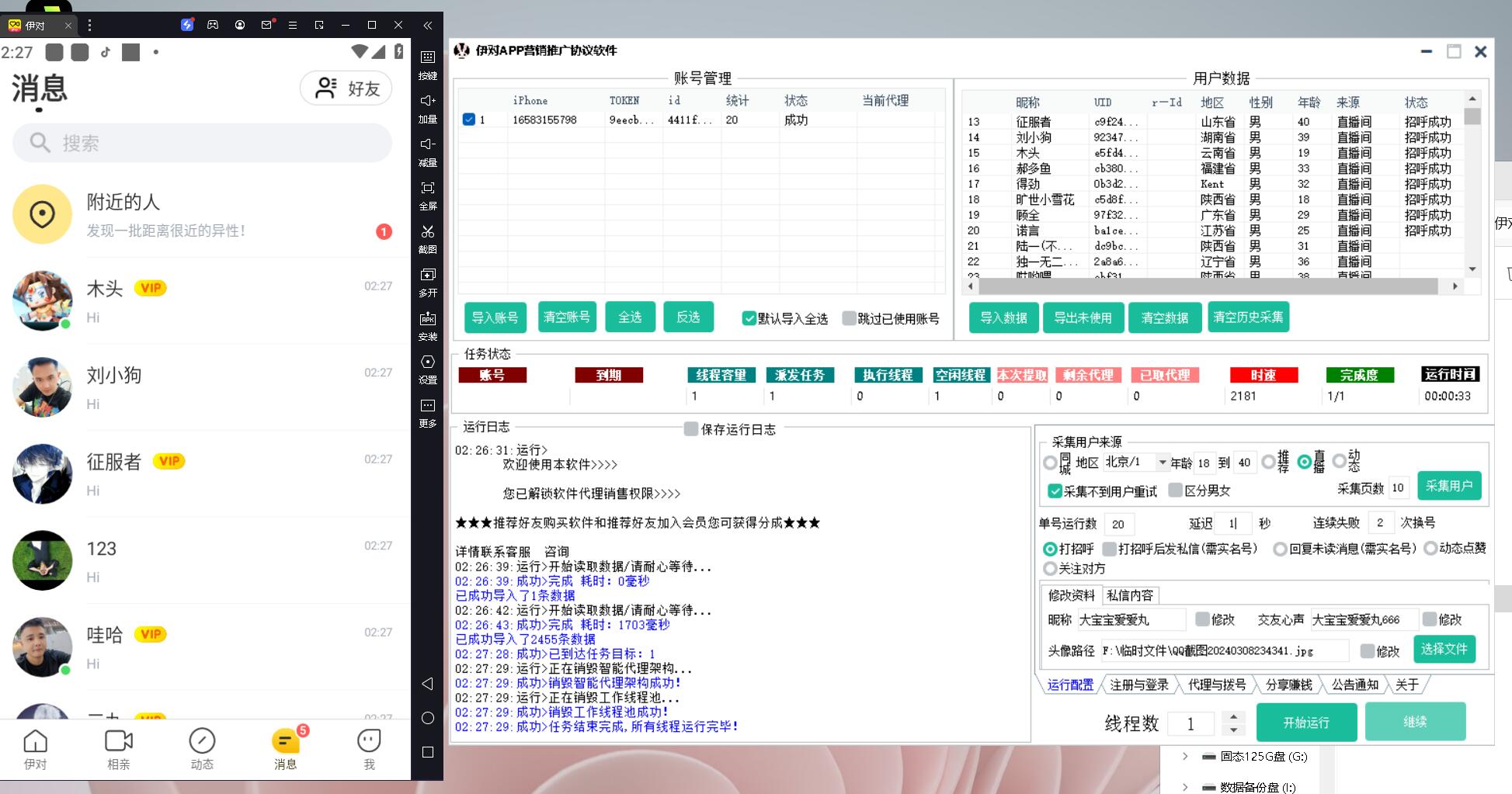Toggle the 保存运行日志 checkbox
Viewport: 1512px width, 794px height.
(x=690, y=429)
